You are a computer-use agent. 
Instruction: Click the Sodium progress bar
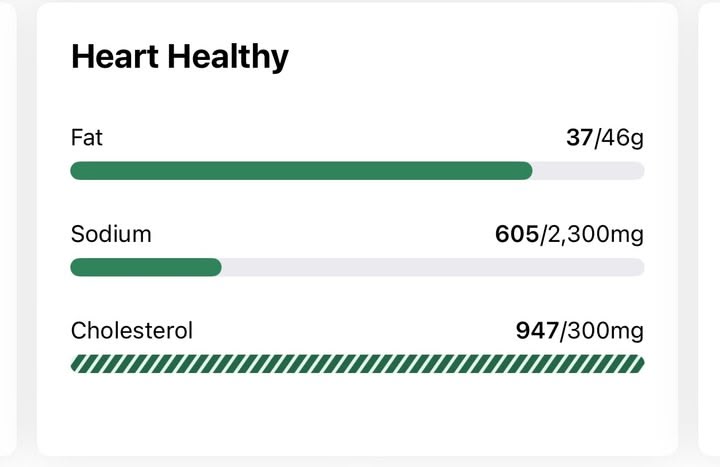click(357, 267)
